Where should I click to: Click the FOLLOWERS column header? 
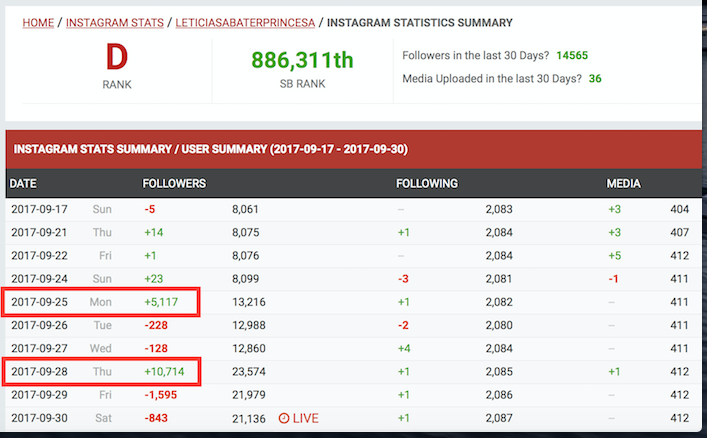tap(174, 184)
